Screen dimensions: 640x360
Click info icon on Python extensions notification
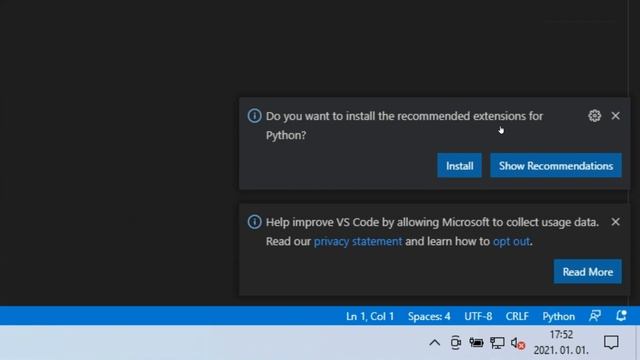254,116
